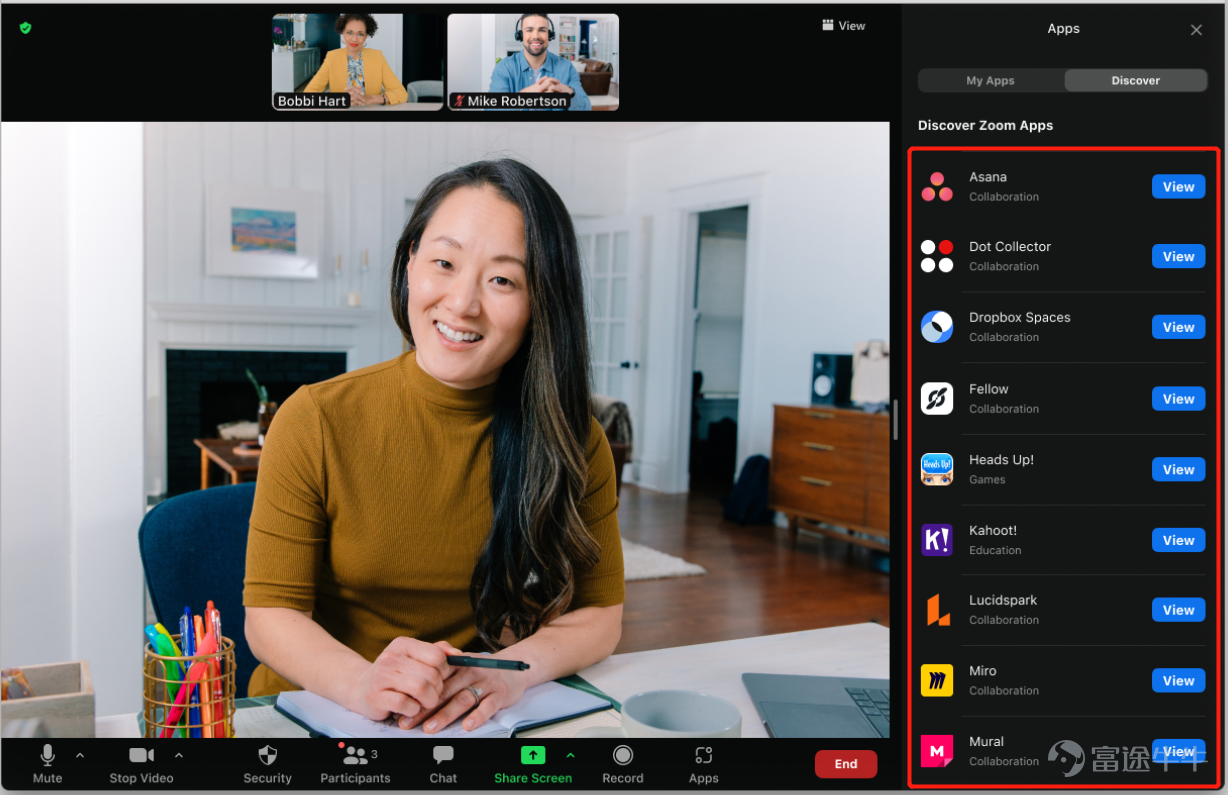Open the Participants panel
The image size is (1228, 795).
(x=355, y=764)
